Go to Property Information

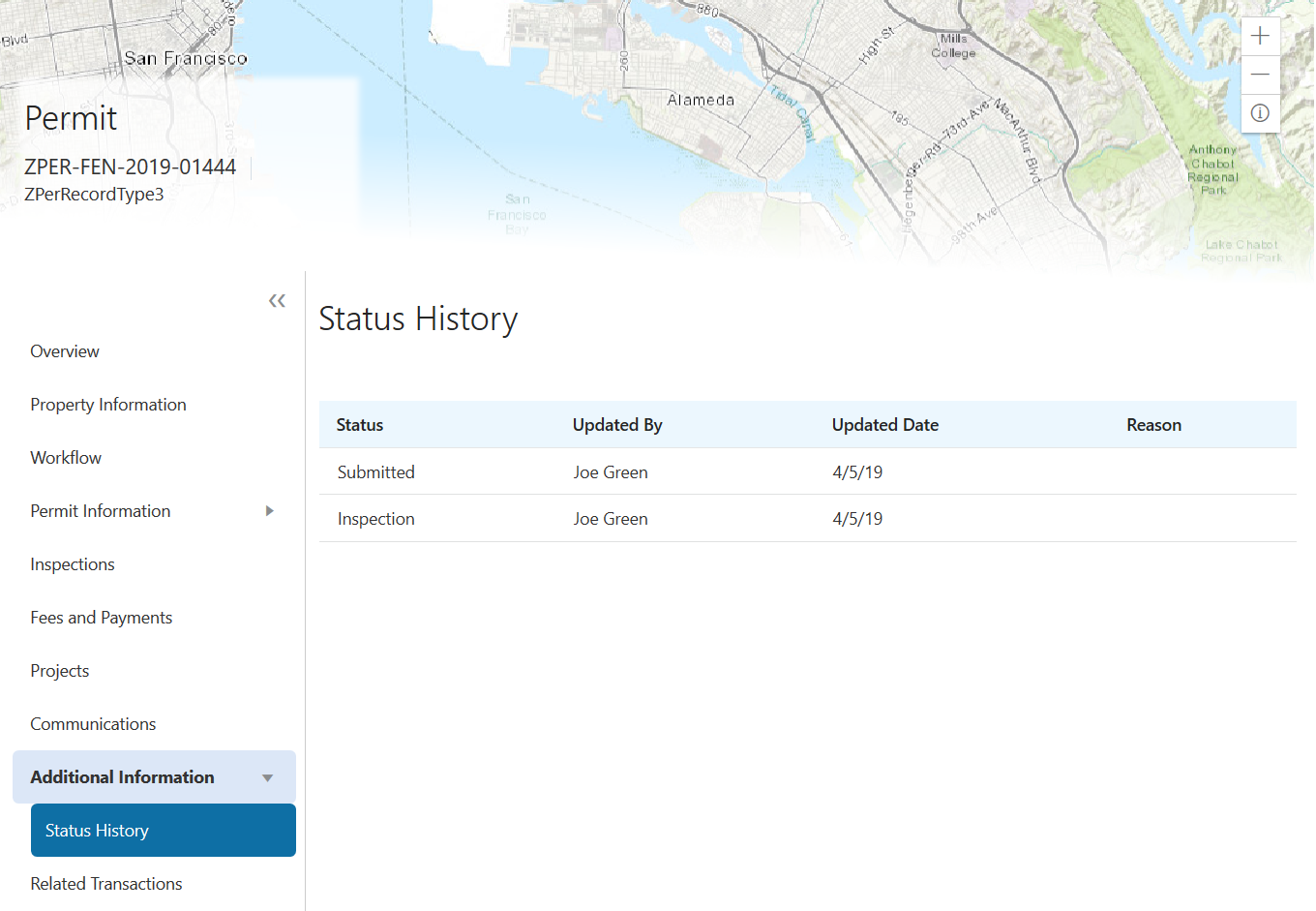108,405
